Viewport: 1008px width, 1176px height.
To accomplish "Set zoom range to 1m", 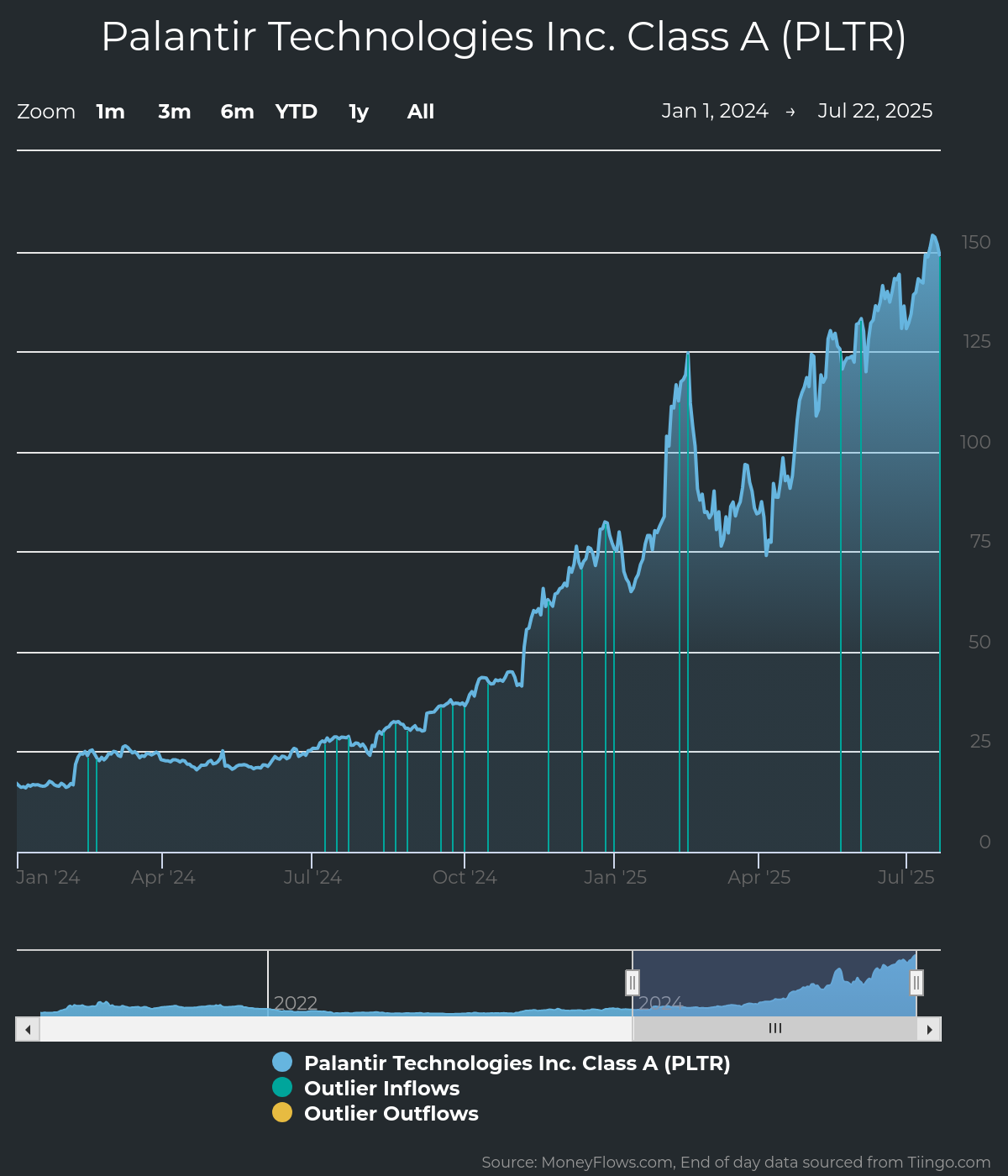I will pos(110,112).
